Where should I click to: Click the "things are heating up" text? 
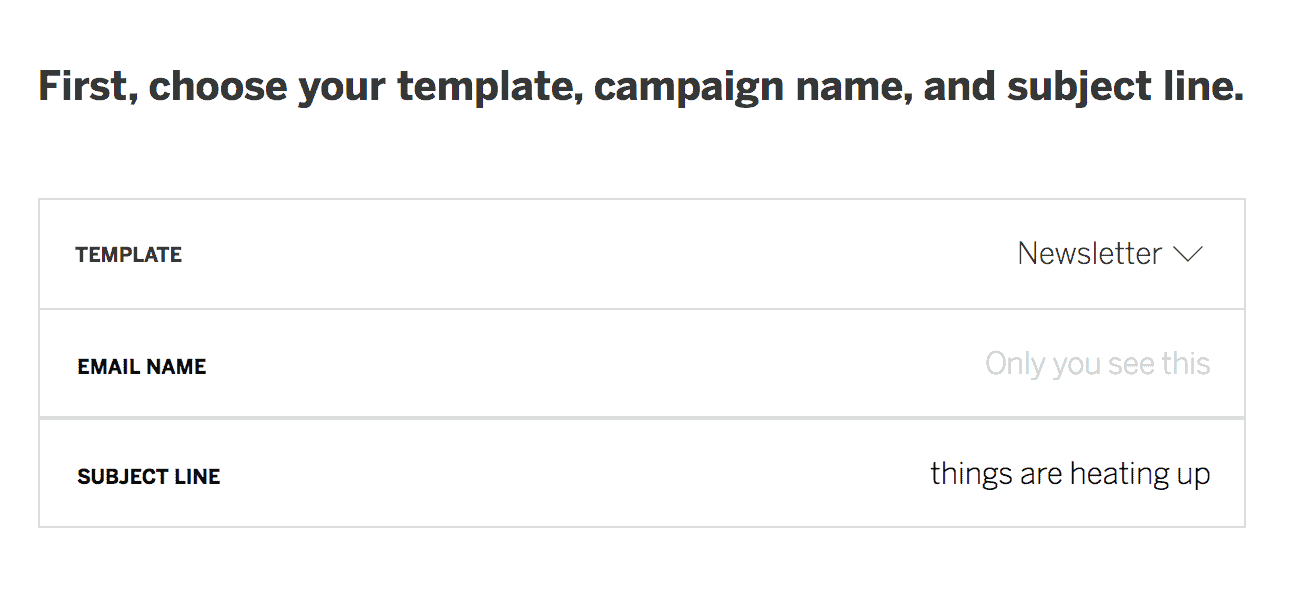[x=1069, y=474]
